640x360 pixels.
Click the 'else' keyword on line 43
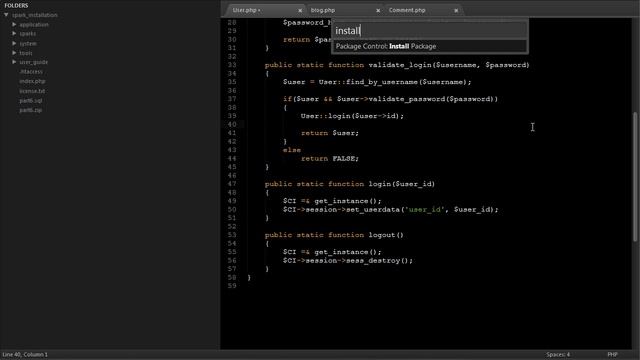(x=292, y=150)
